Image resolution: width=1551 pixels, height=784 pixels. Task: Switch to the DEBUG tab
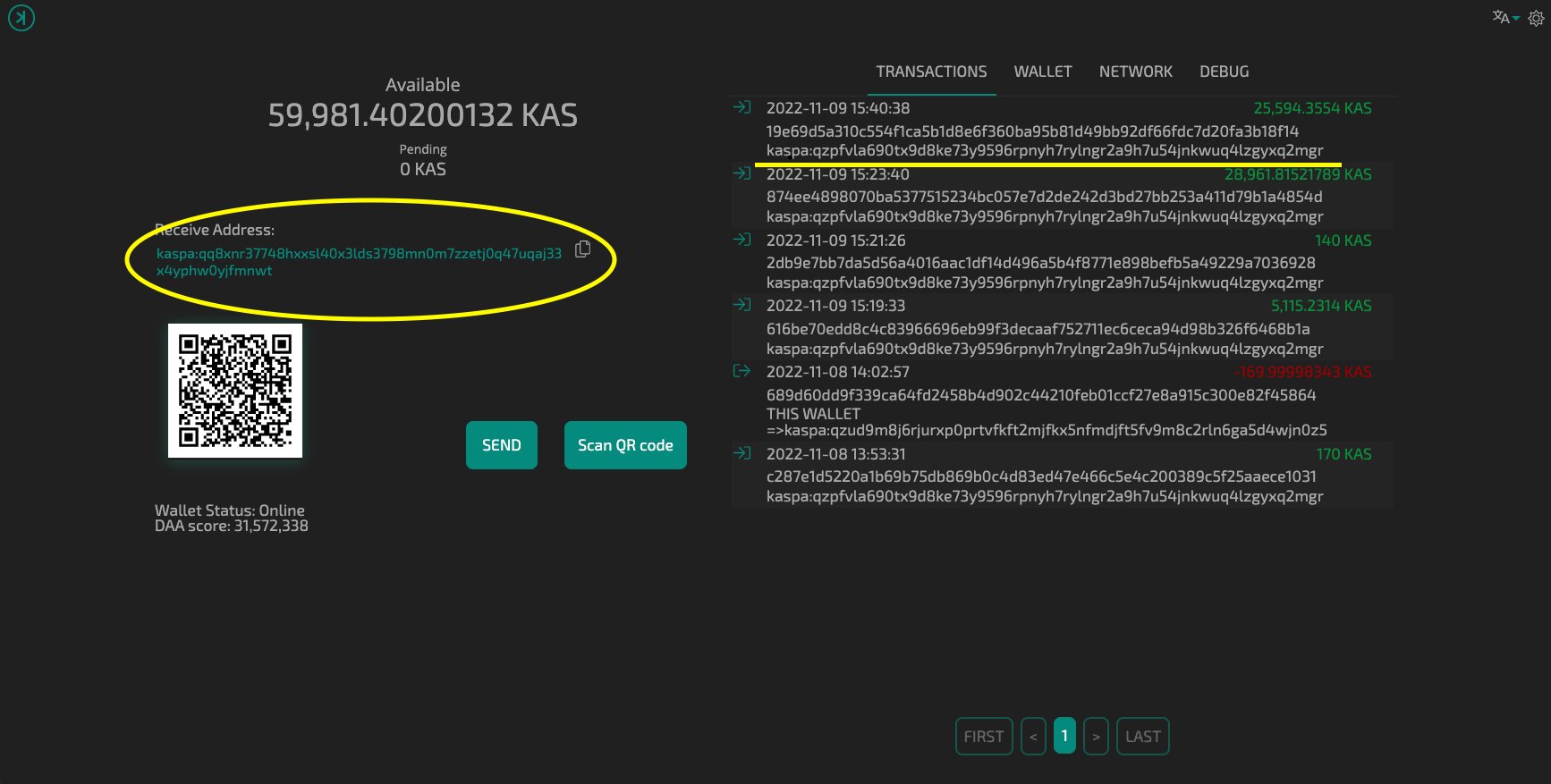pos(1224,72)
